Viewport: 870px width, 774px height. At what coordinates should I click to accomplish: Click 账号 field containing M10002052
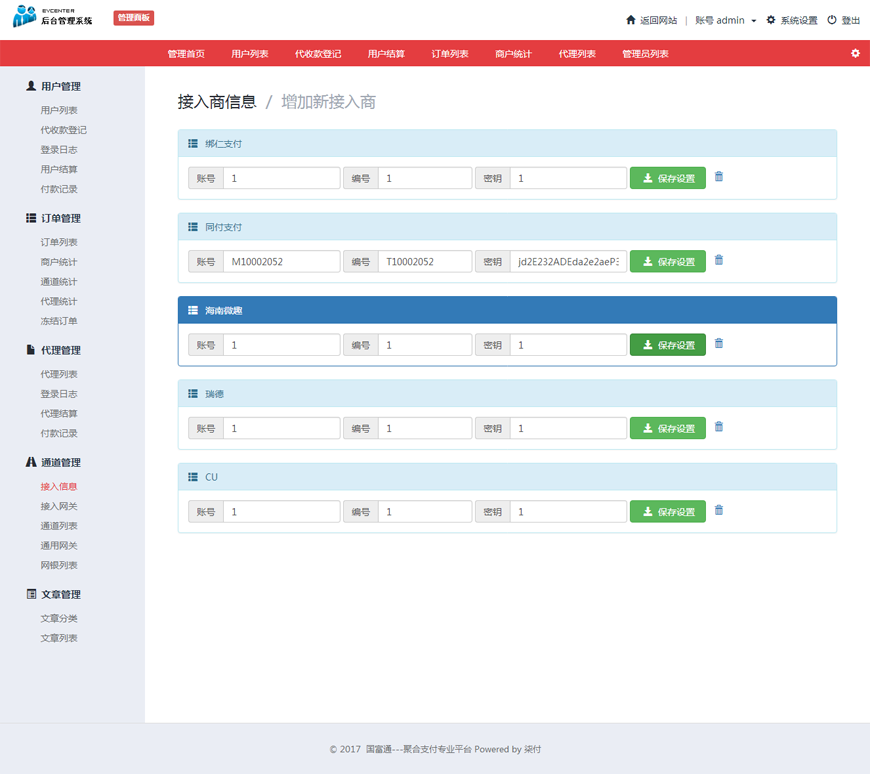282,261
